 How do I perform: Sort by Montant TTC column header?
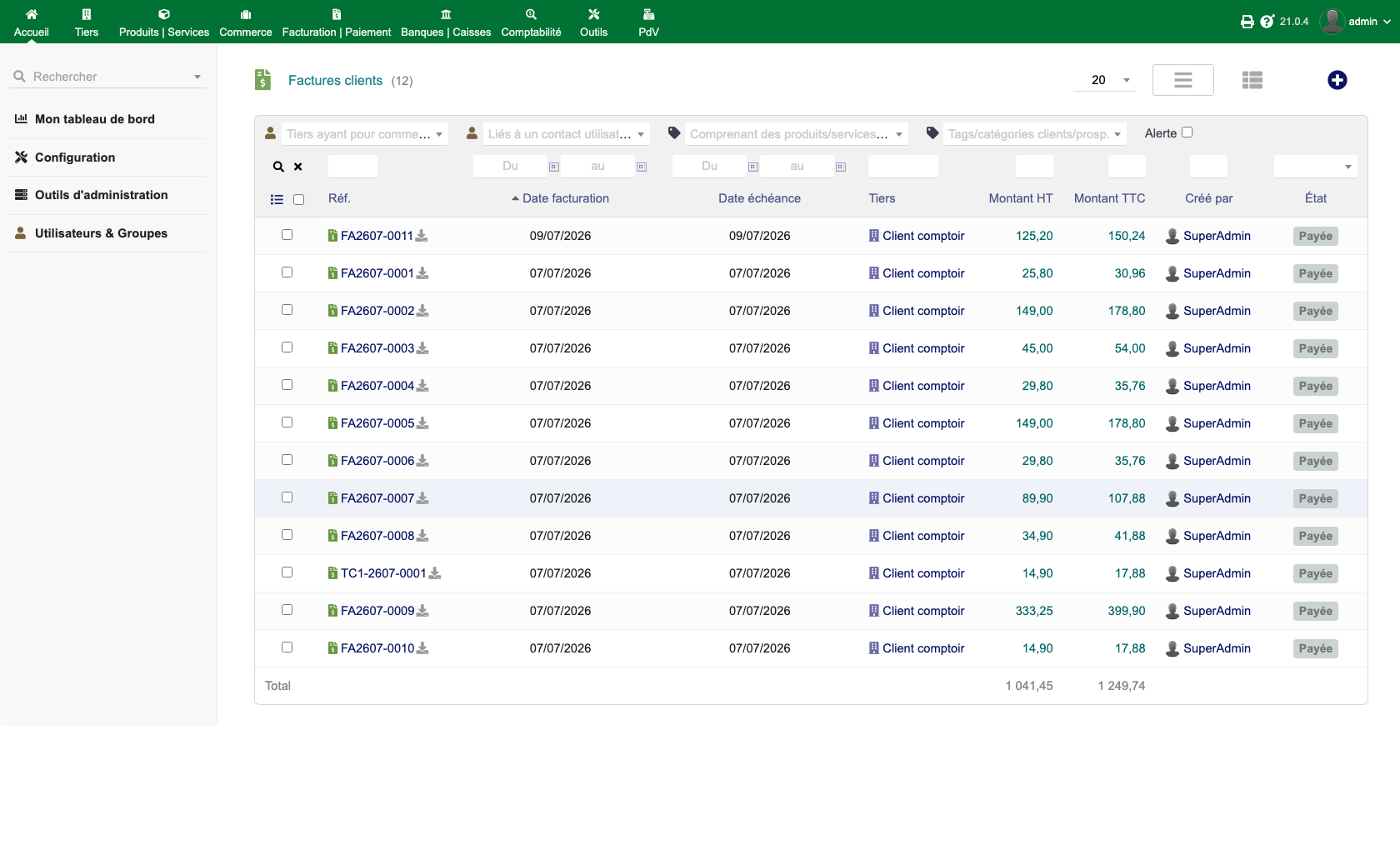click(1109, 198)
